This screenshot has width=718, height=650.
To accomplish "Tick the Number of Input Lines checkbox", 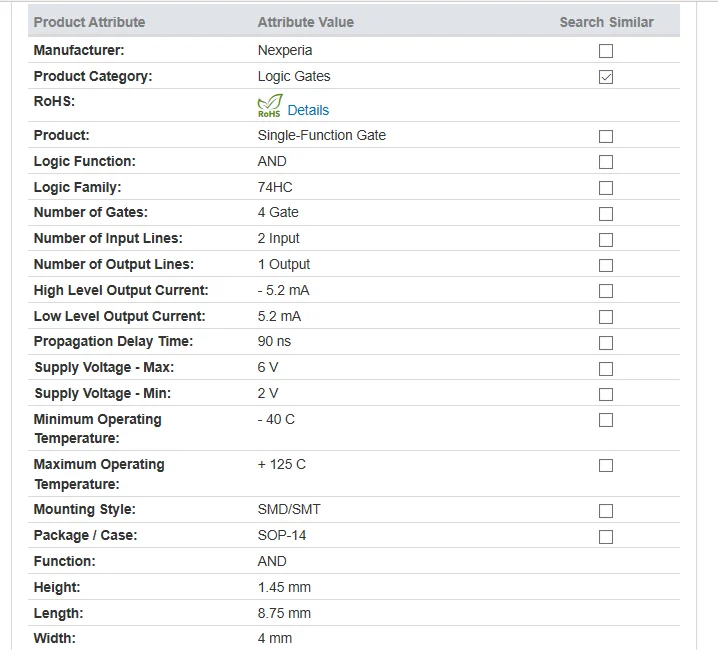I will (605, 240).
